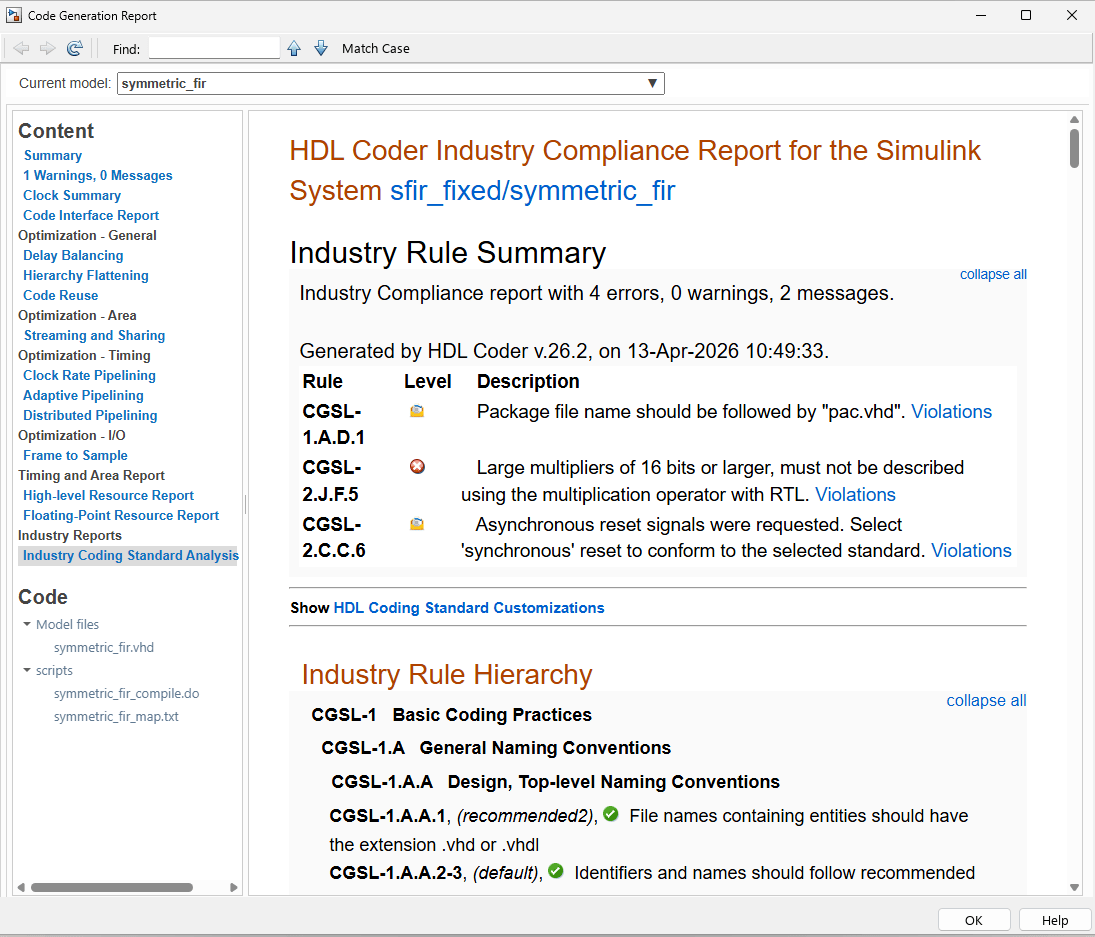This screenshot has width=1095, height=937.
Task: Open symmetric_fir_compile.do script
Action: click(126, 693)
